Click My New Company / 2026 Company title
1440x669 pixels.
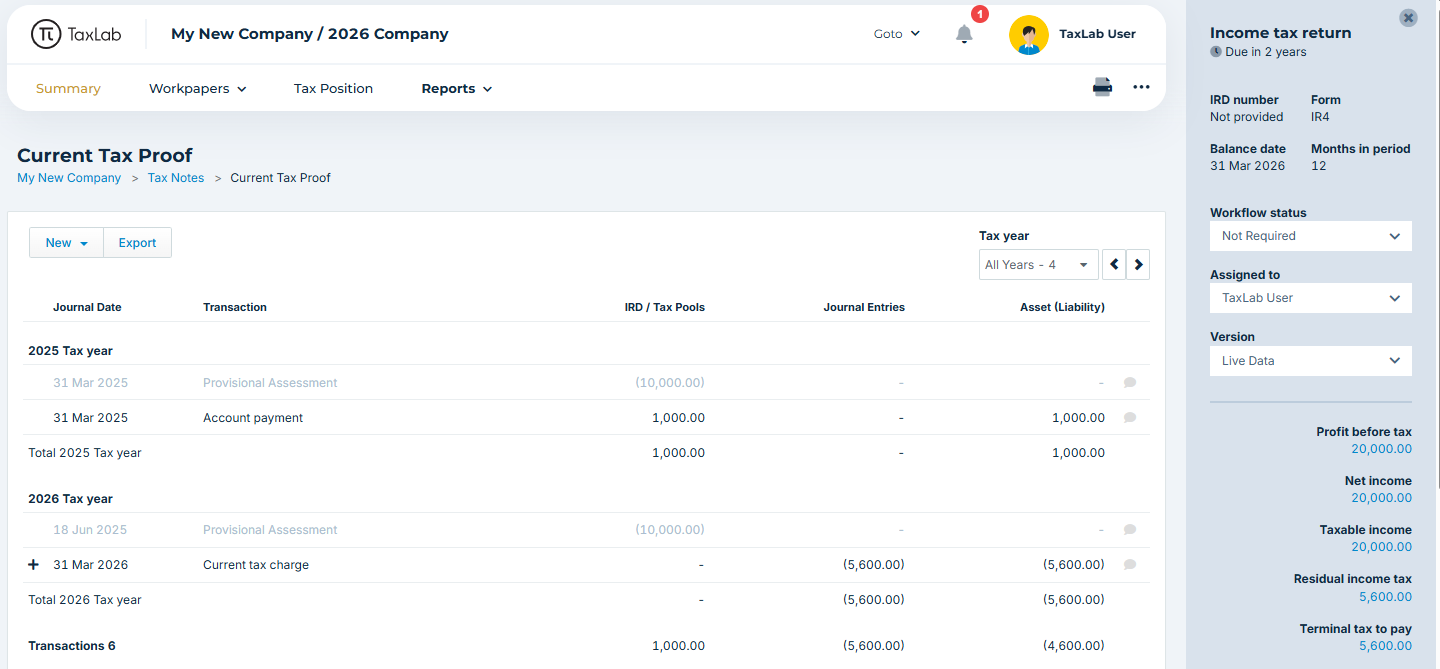coord(310,34)
